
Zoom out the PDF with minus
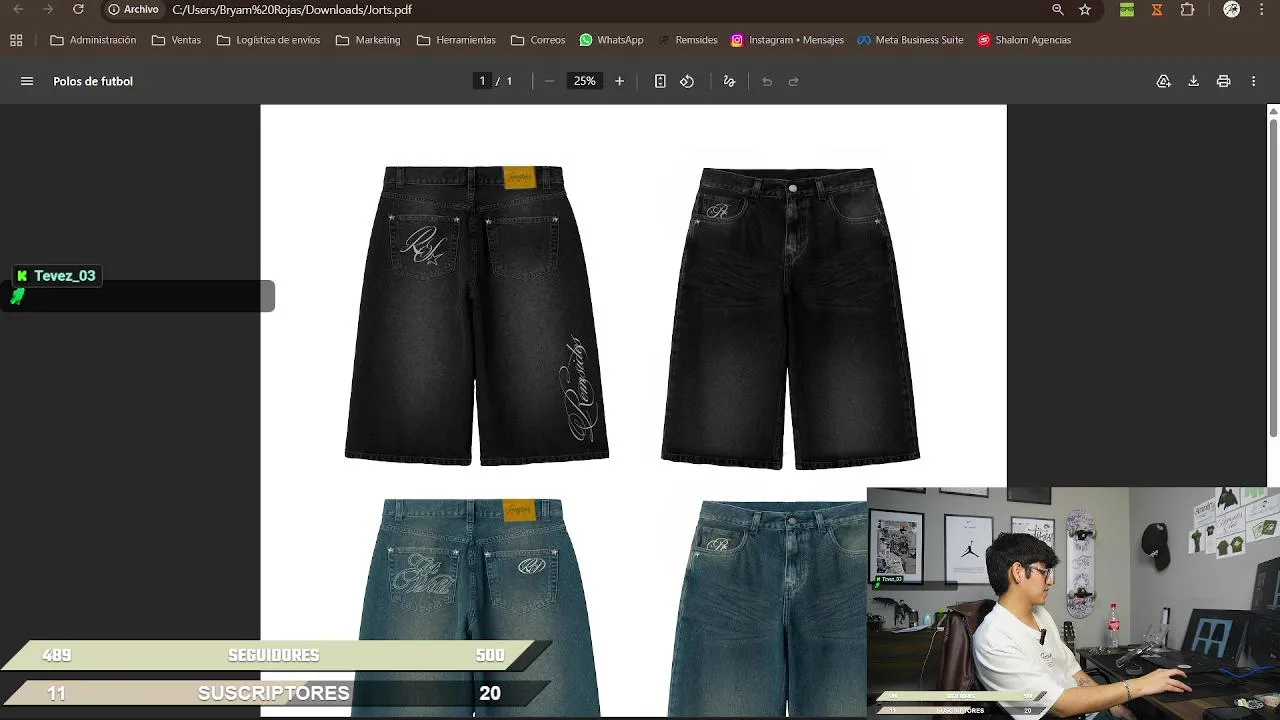pyautogui.click(x=549, y=81)
